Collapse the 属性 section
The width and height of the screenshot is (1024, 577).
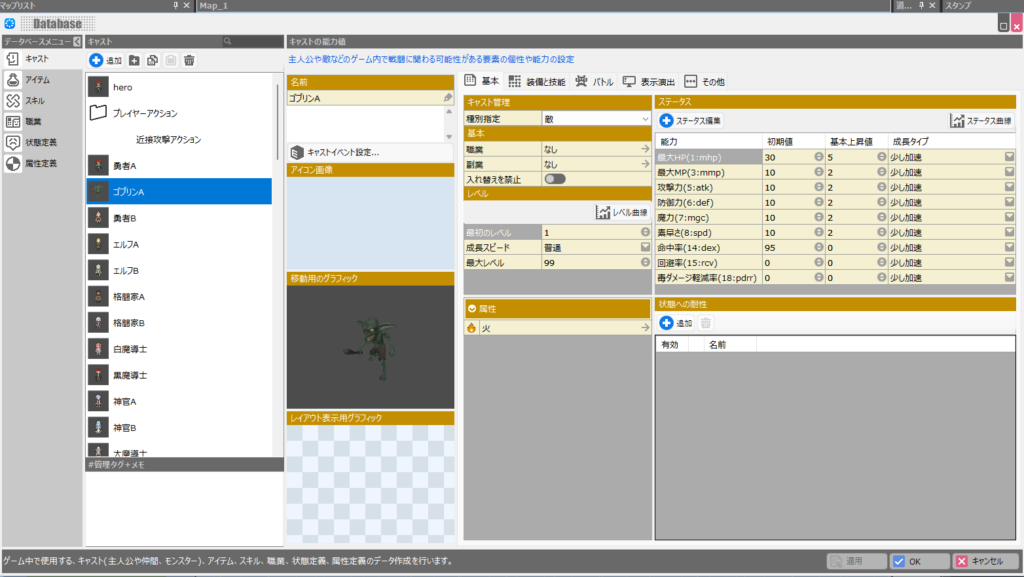(472, 309)
